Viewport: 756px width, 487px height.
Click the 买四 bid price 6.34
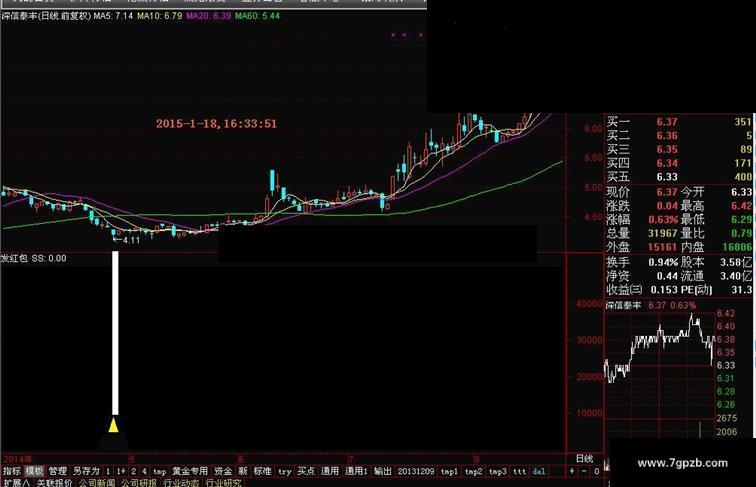(667, 163)
